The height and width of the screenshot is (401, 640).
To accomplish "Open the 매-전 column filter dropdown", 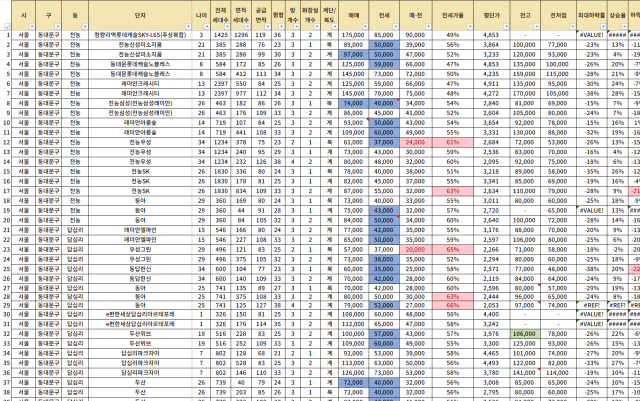I will [428, 27].
